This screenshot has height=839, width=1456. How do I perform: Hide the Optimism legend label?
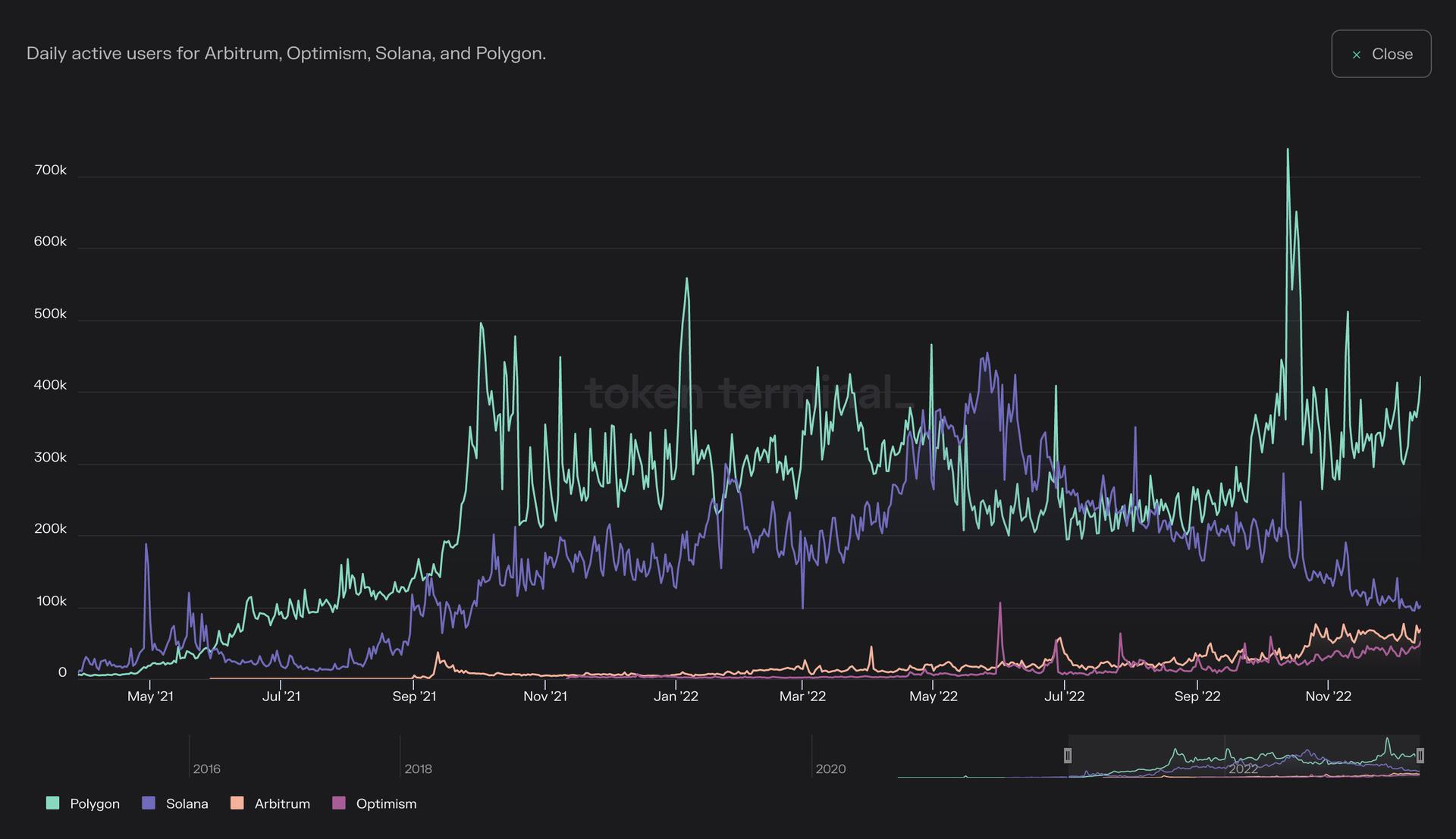[386, 803]
